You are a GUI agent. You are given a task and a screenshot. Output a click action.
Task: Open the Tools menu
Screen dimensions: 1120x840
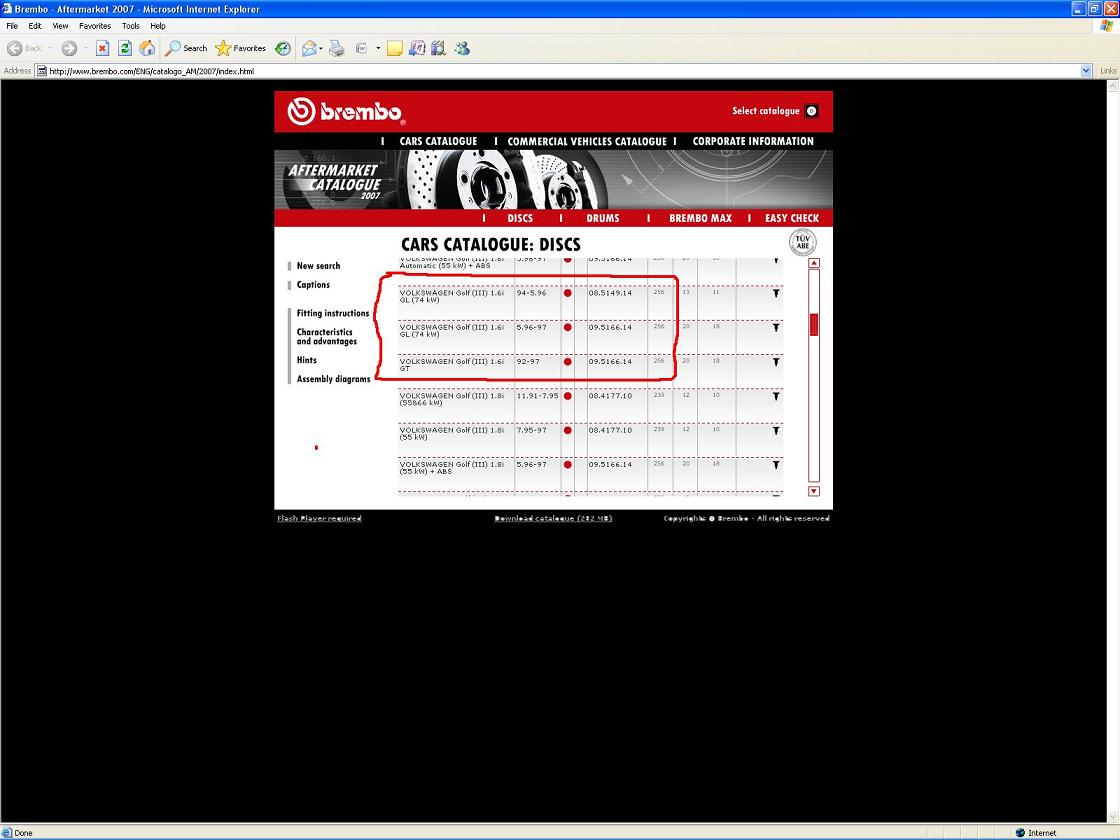(x=131, y=26)
